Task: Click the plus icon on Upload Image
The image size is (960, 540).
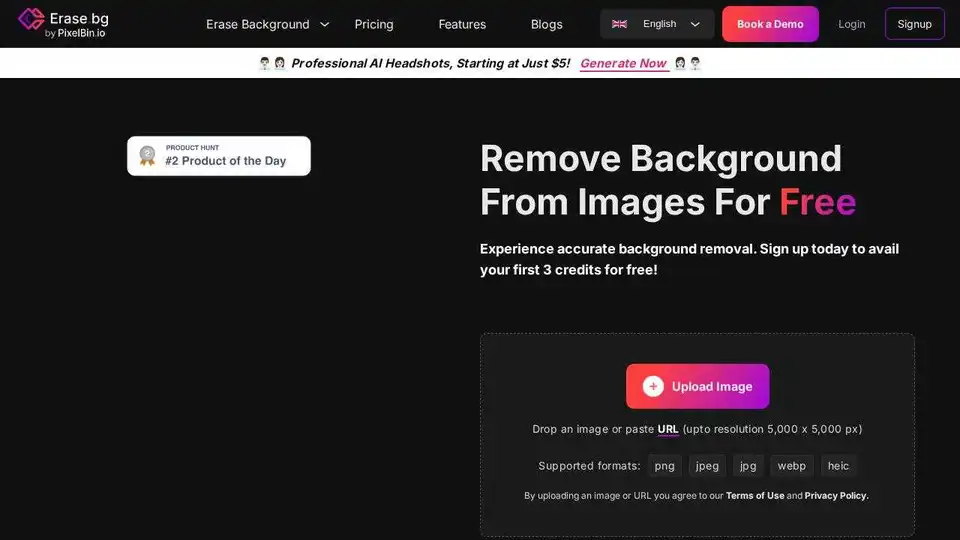Action: coord(653,386)
